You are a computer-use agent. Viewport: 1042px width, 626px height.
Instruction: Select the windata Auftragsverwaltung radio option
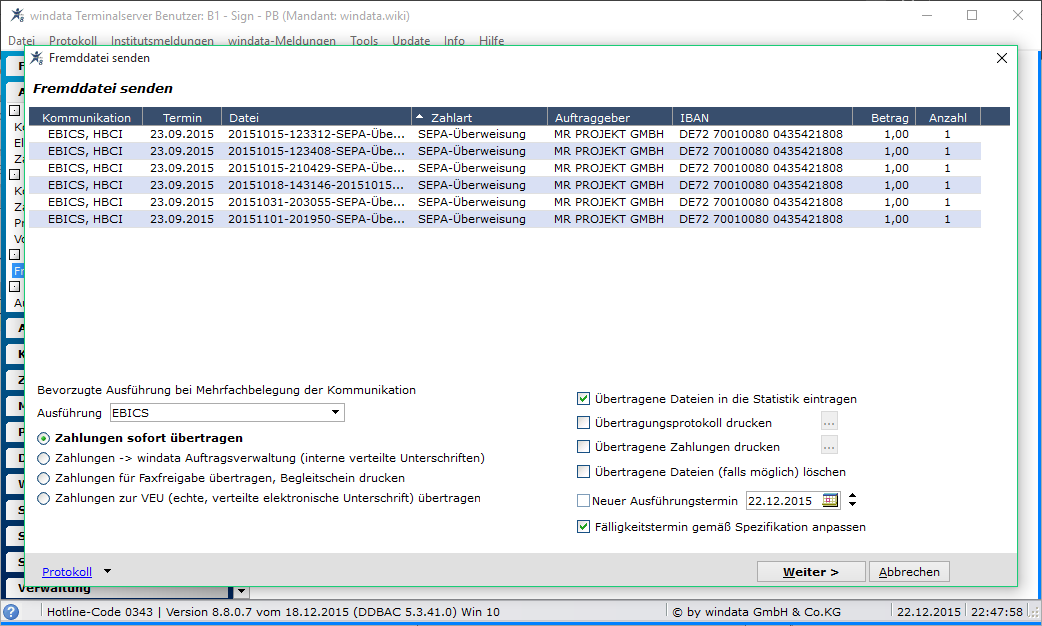click(x=44, y=459)
